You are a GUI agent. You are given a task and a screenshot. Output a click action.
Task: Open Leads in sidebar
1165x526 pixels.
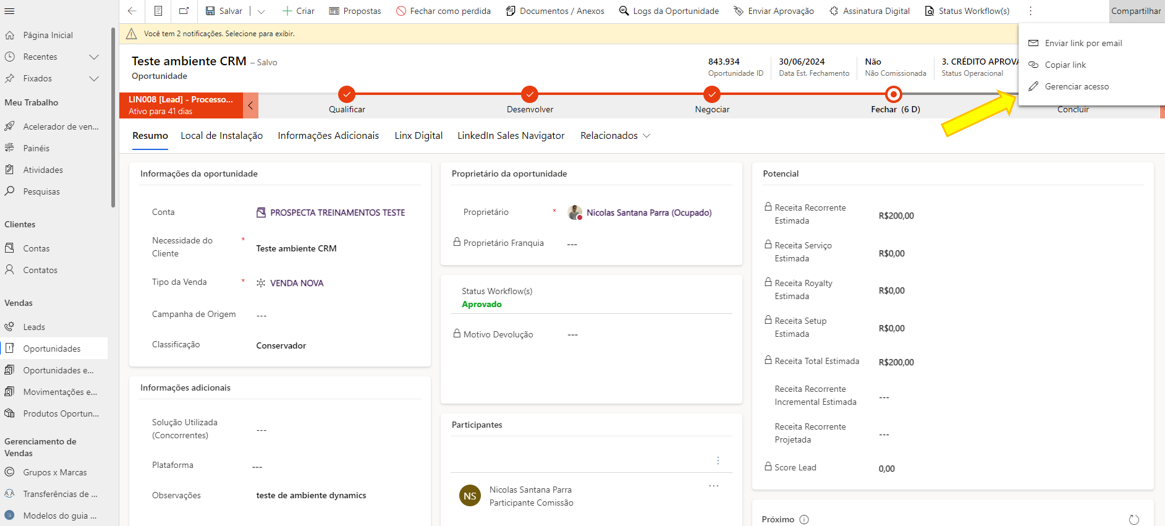tap(34, 326)
